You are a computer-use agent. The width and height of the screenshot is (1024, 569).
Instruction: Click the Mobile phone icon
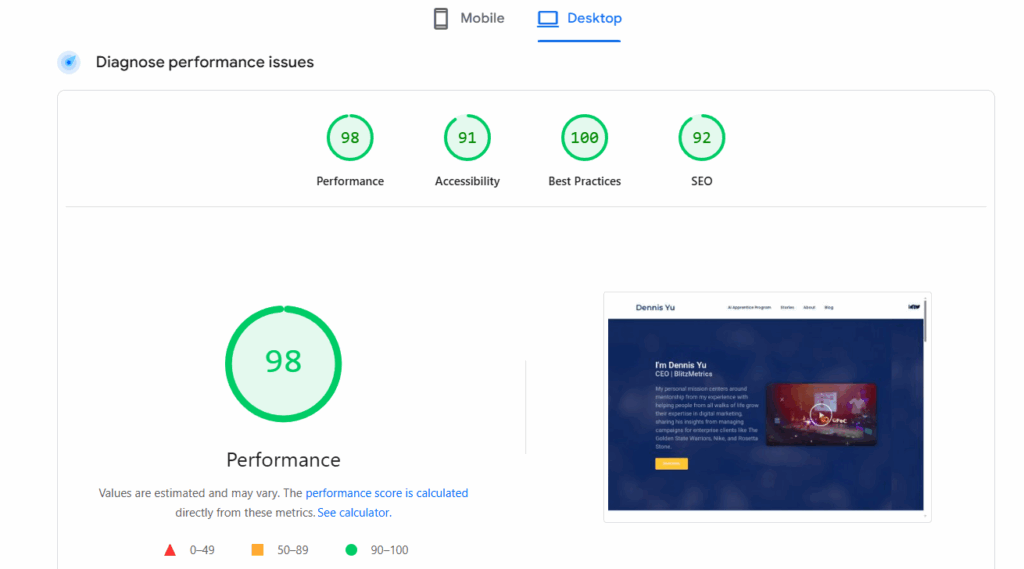[441, 19]
